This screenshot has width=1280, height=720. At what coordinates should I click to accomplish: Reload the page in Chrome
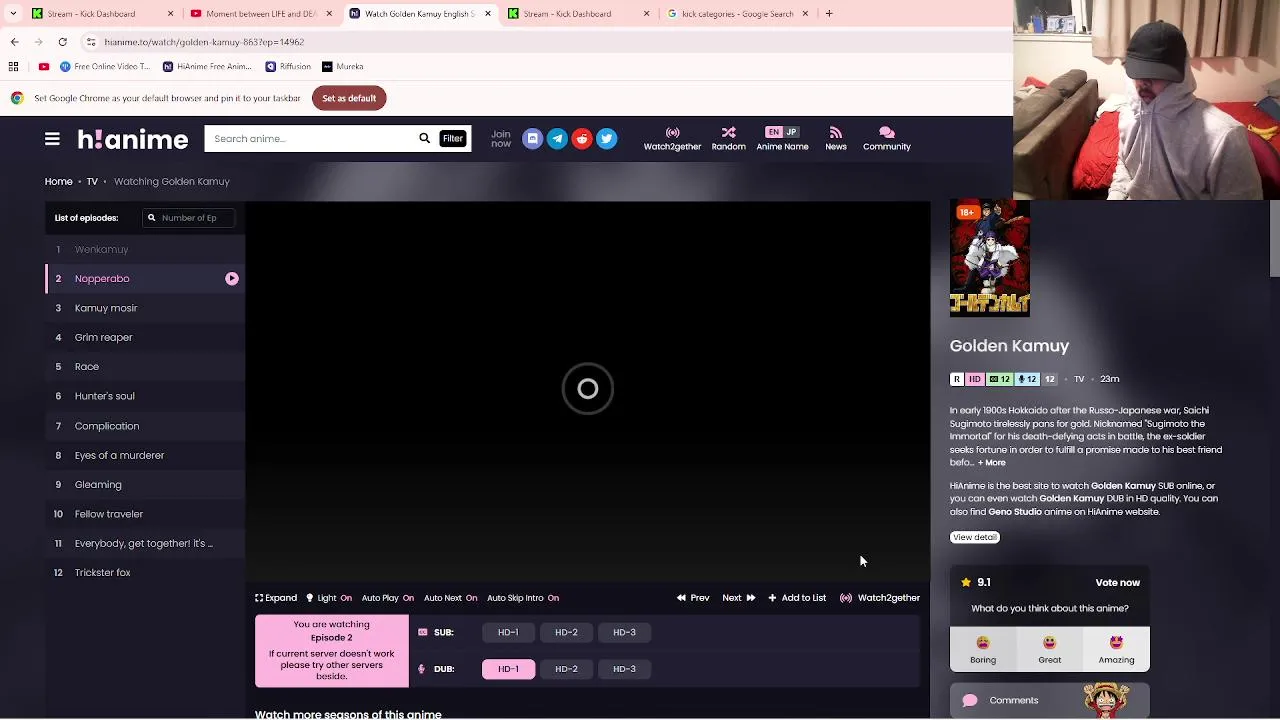coord(62,42)
